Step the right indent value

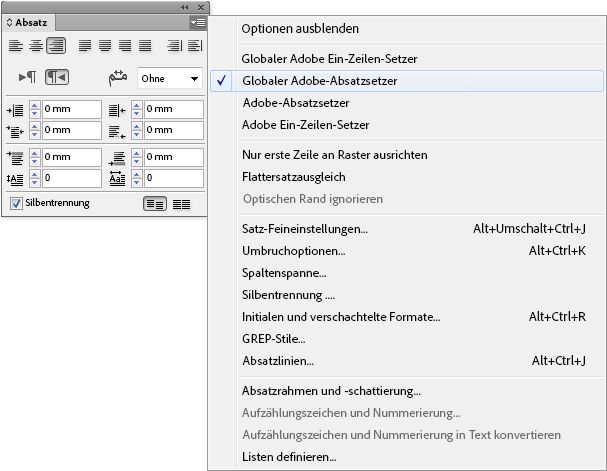coord(137,110)
